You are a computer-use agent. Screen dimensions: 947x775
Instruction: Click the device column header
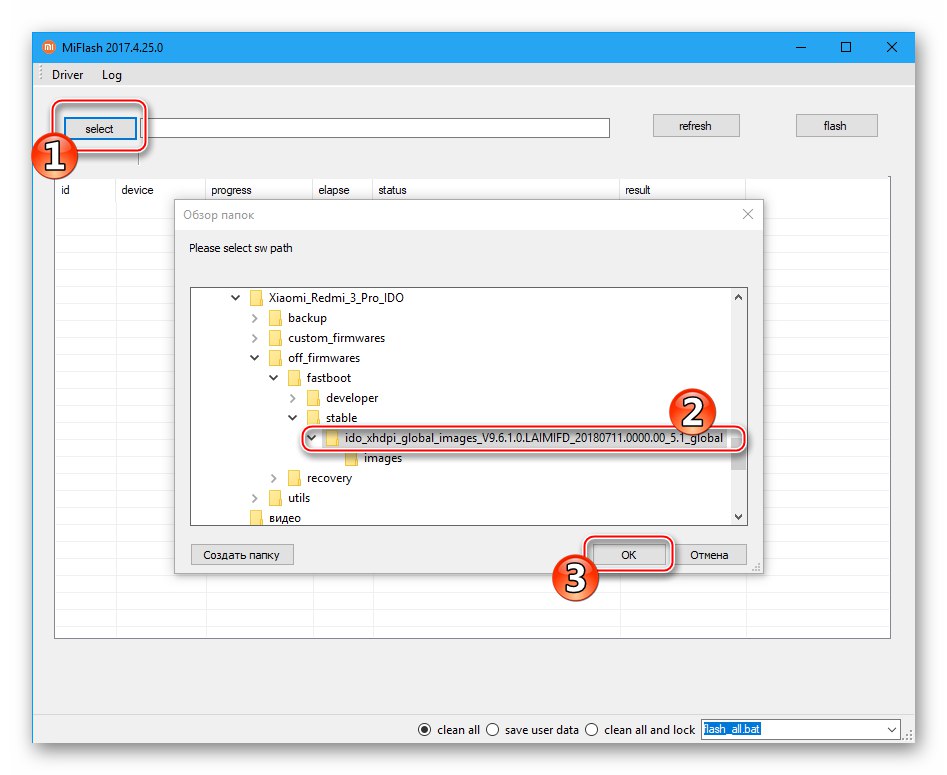(137, 190)
